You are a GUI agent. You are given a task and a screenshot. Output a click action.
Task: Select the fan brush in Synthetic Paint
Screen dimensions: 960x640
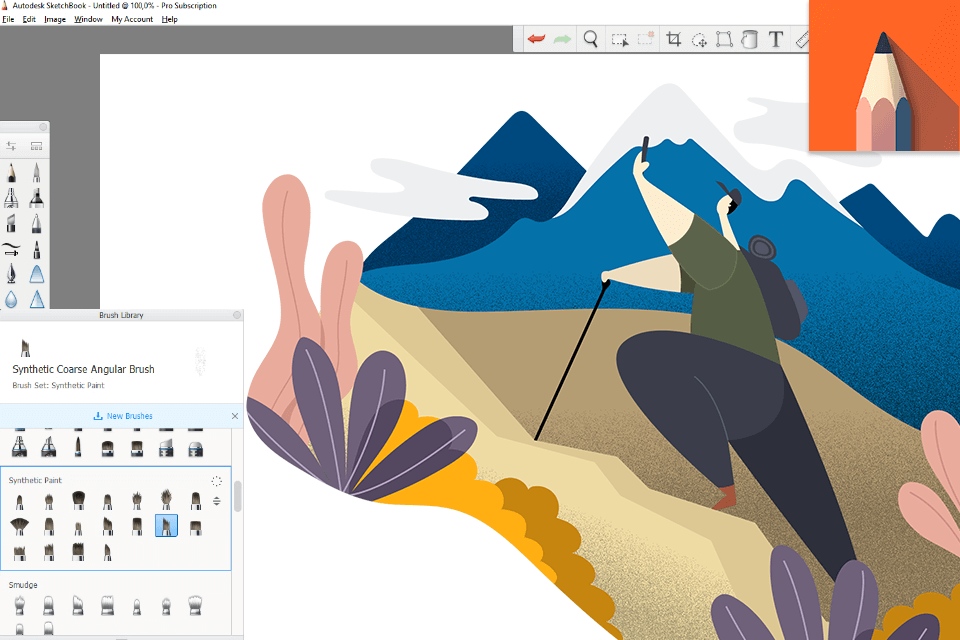coord(19,525)
